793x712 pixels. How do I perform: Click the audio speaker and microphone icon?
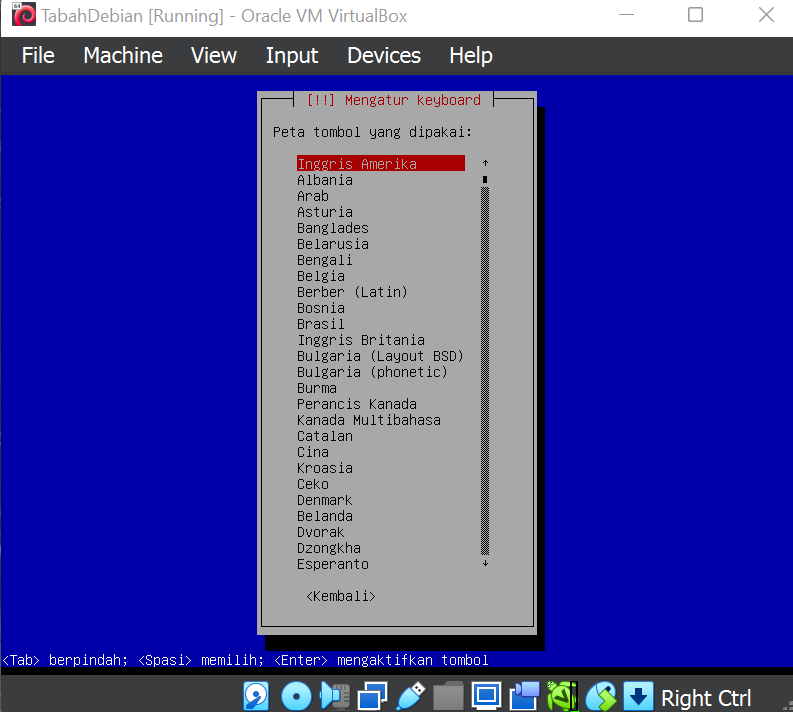335,696
